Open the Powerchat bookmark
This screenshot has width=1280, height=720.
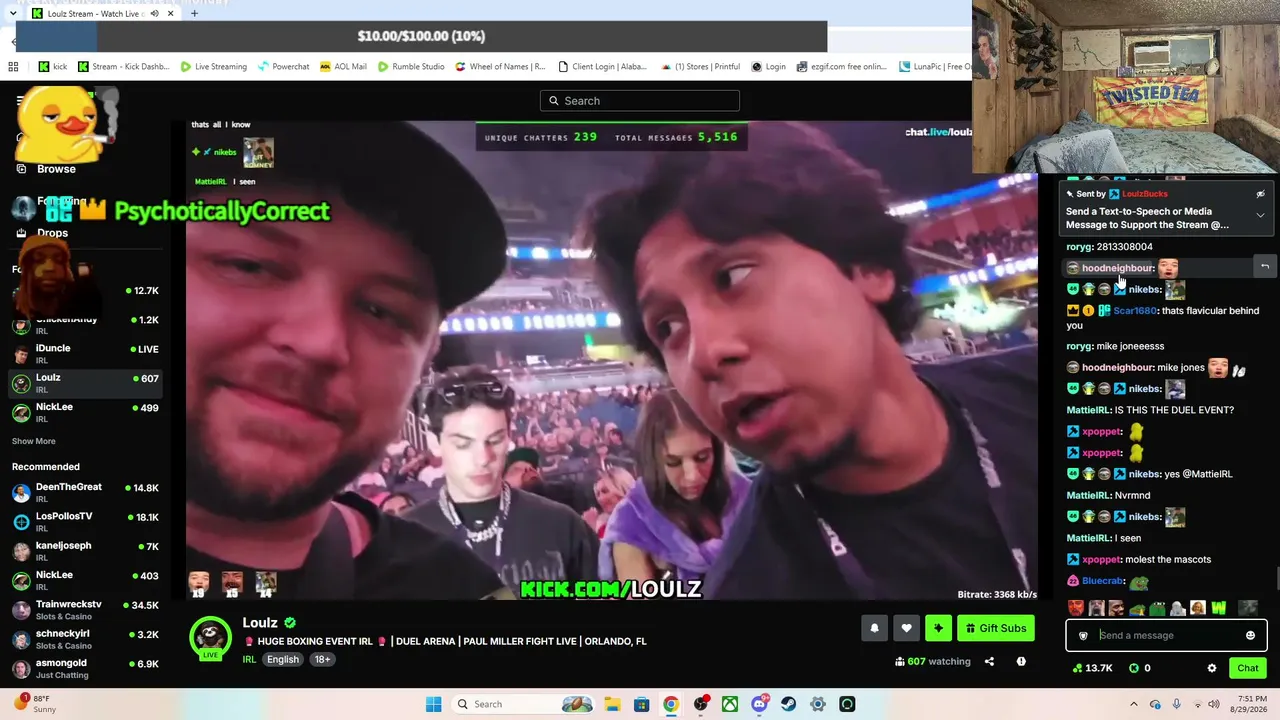click(283, 67)
